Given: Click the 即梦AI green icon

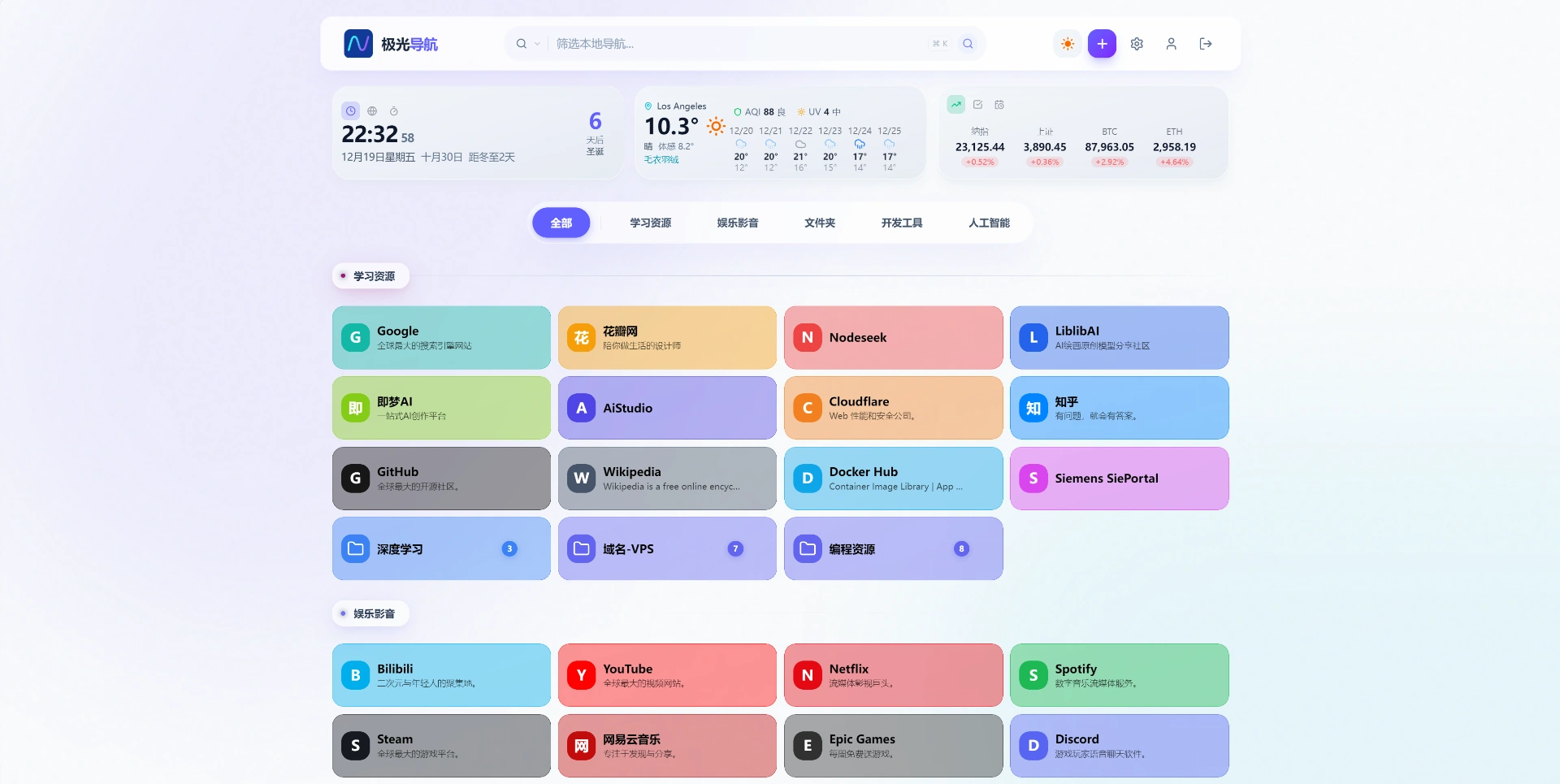Looking at the screenshot, I should [355, 408].
